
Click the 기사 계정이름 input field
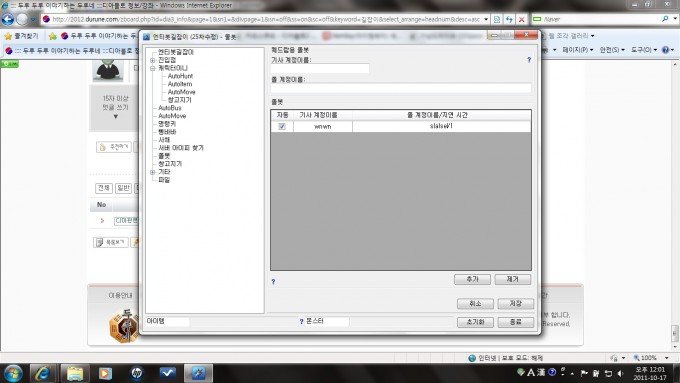point(320,69)
